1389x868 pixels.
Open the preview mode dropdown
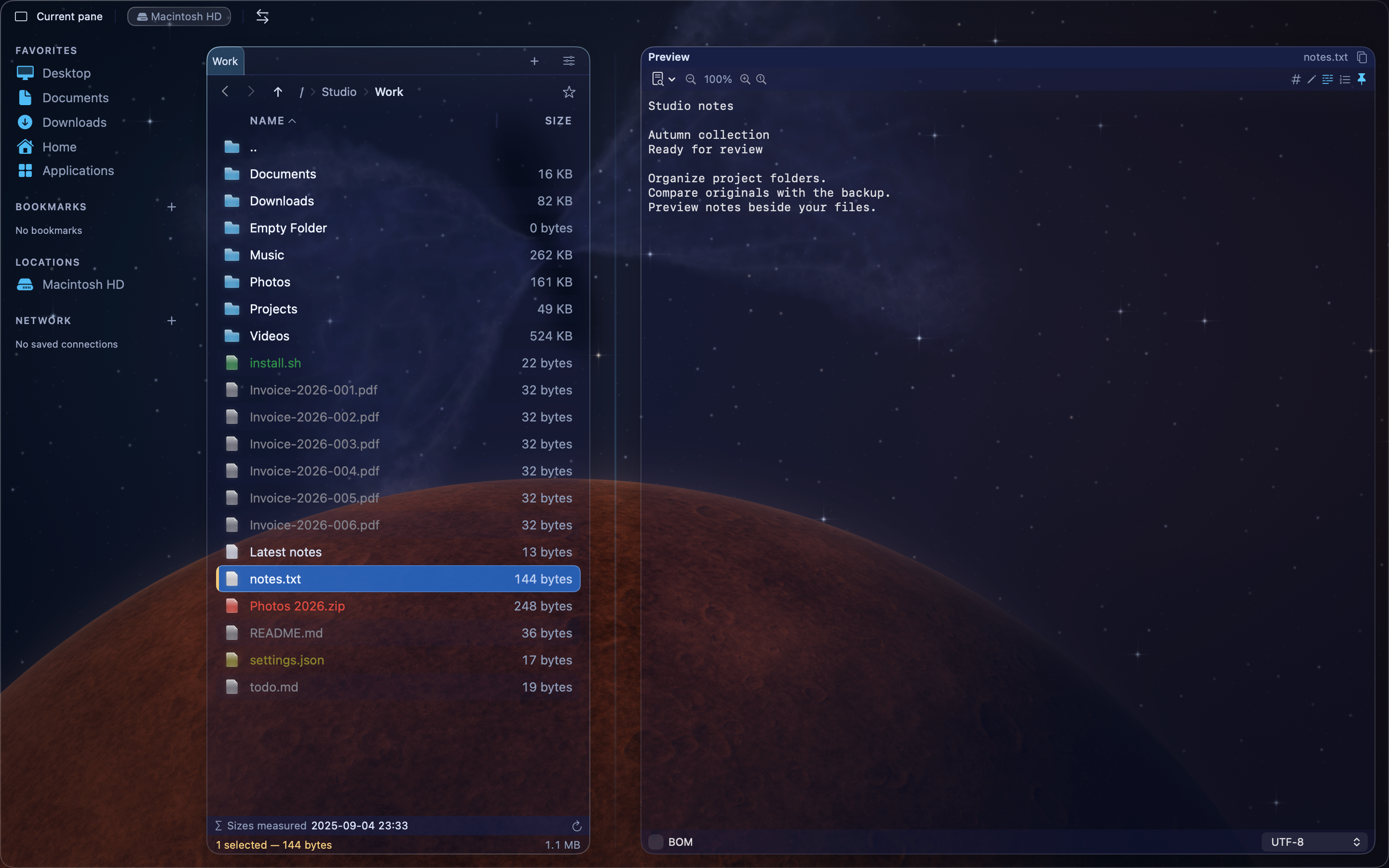pyautogui.click(x=664, y=79)
